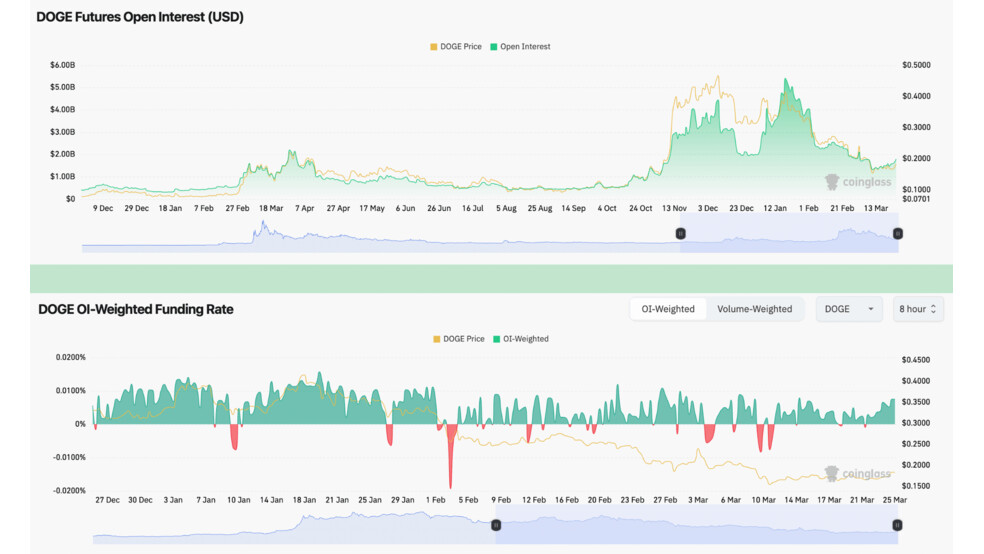
Task: Click the selected range in Open Interest navigator
Action: tap(789, 233)
